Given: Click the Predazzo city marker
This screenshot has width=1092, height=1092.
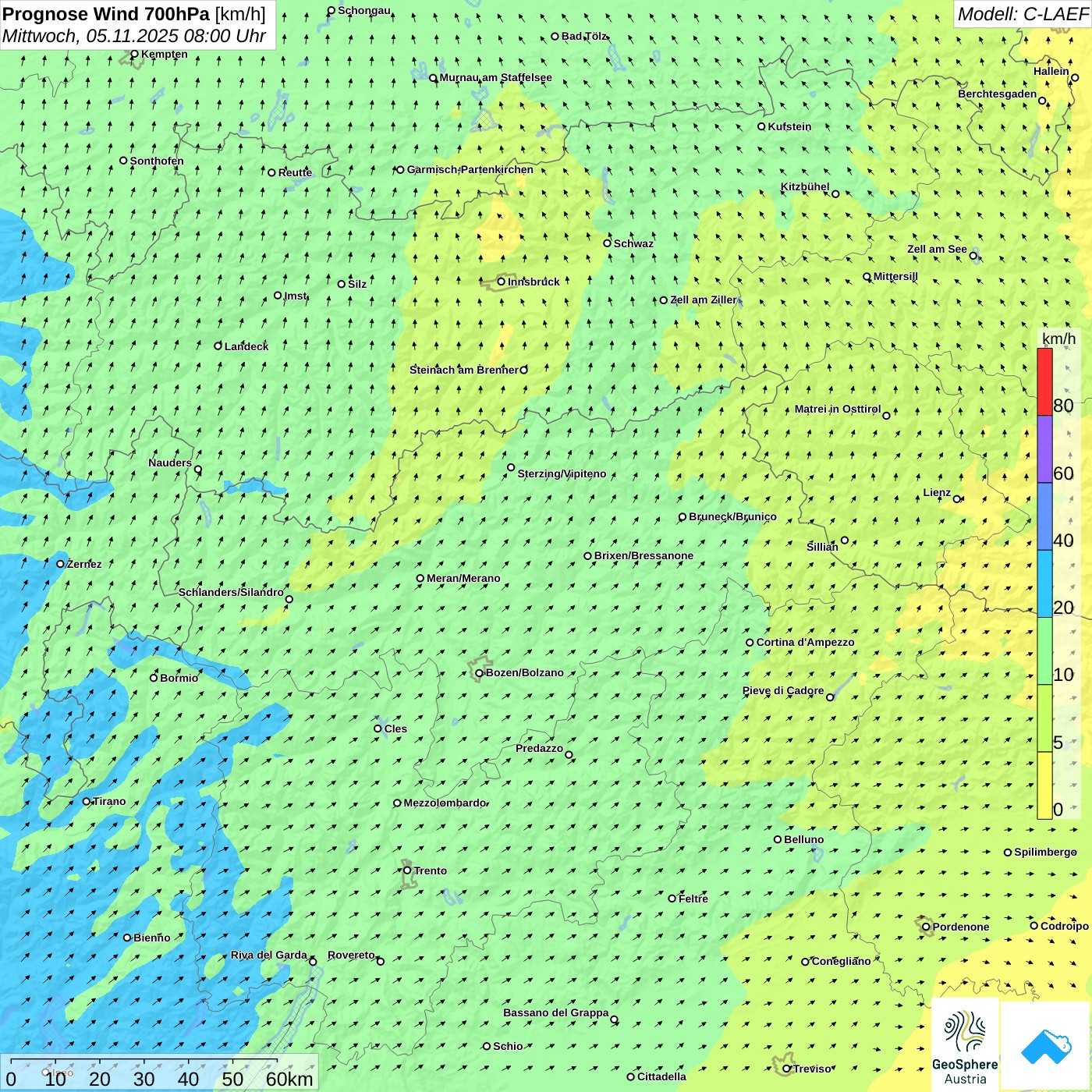Looking at the screenshot, I should 569,755.
